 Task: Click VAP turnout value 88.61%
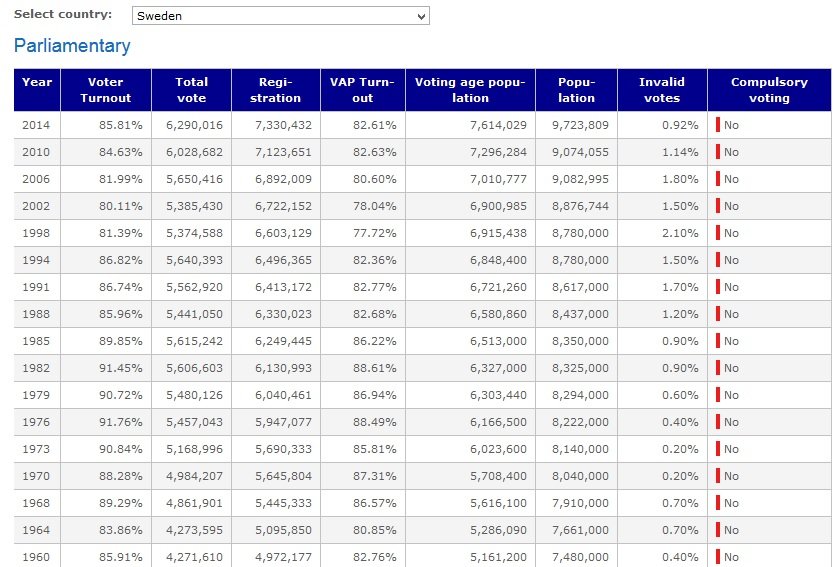point(374,368)
